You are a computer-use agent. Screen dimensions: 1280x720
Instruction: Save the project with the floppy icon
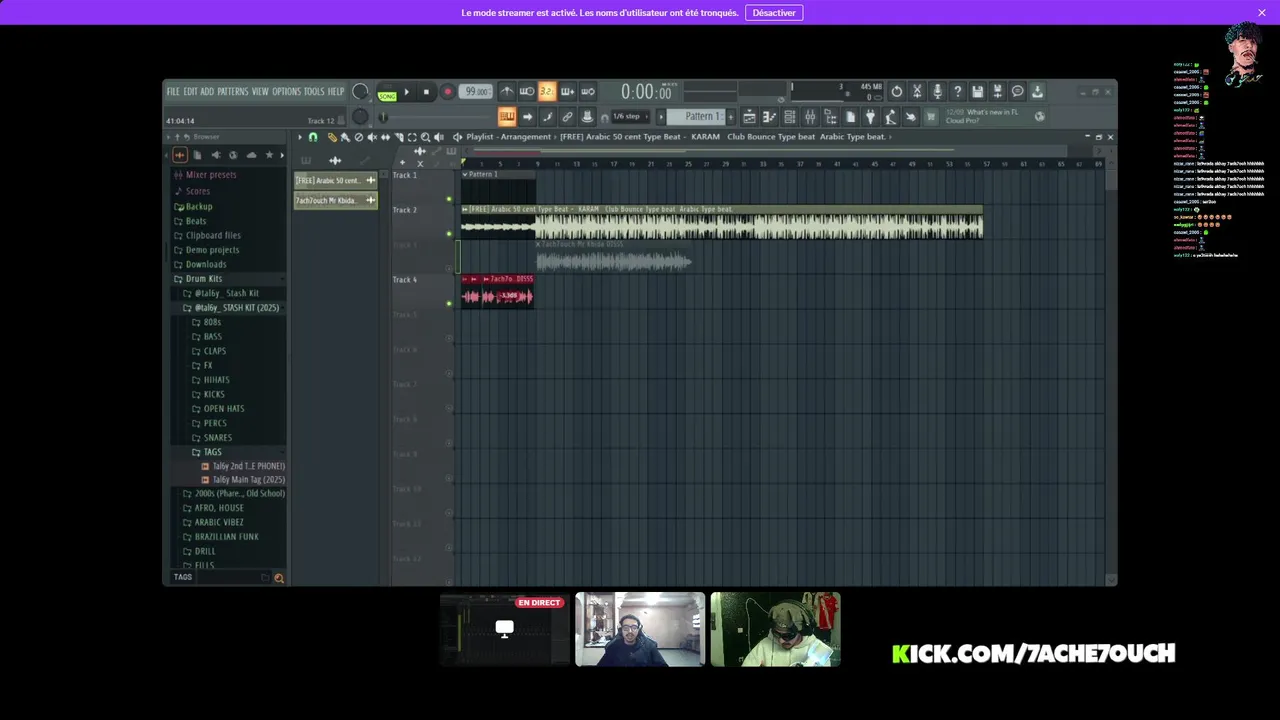point(977,91)
